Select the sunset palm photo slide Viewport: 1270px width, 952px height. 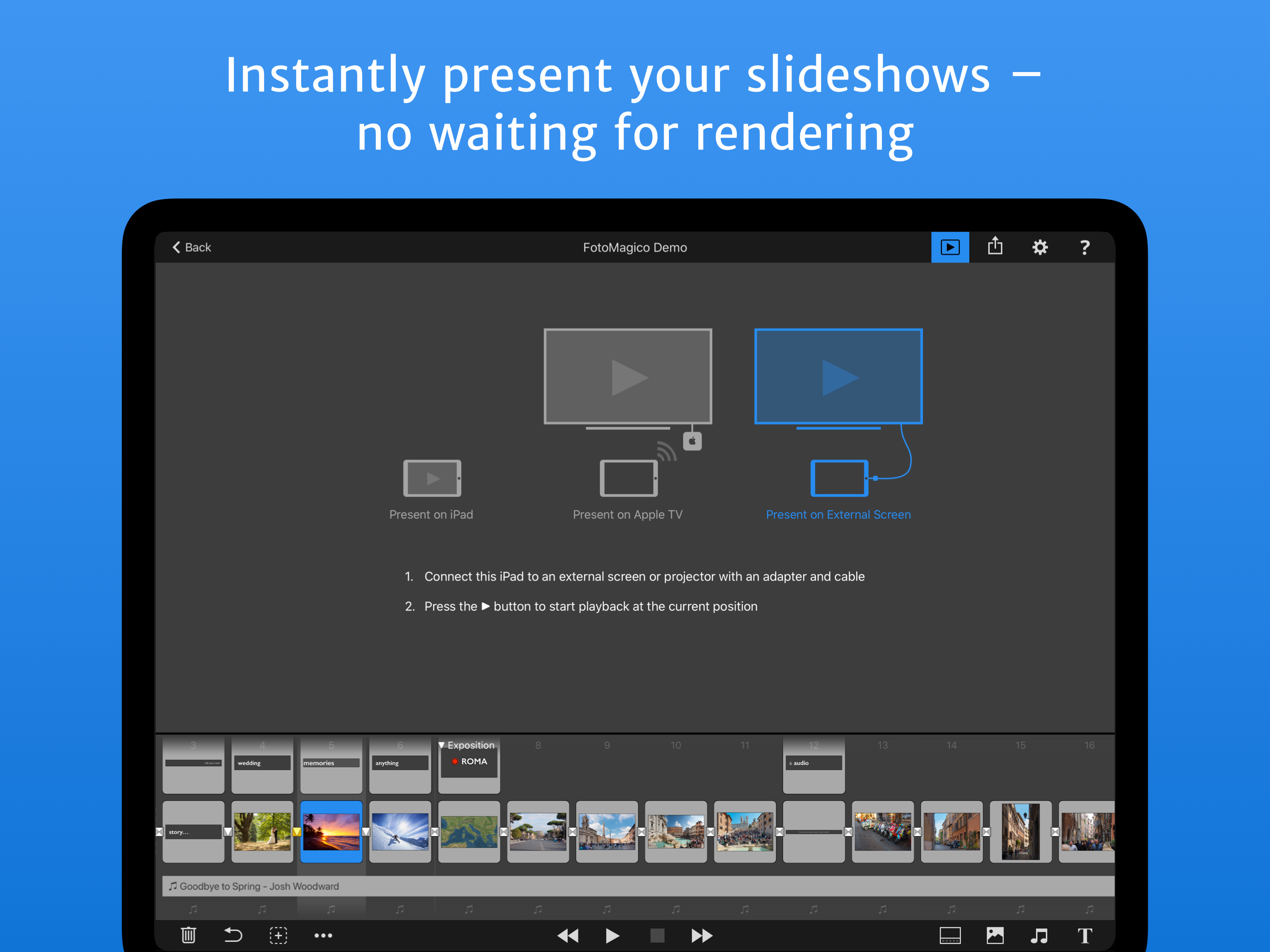(x=331, y=832)
